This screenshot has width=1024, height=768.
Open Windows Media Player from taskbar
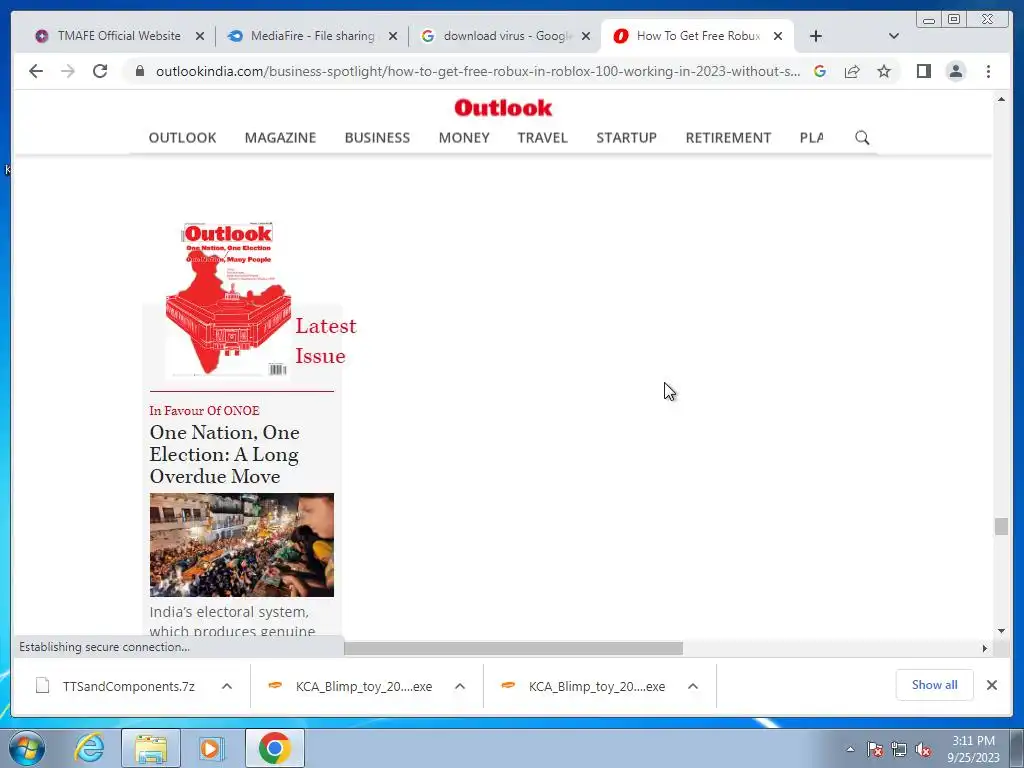211,748
